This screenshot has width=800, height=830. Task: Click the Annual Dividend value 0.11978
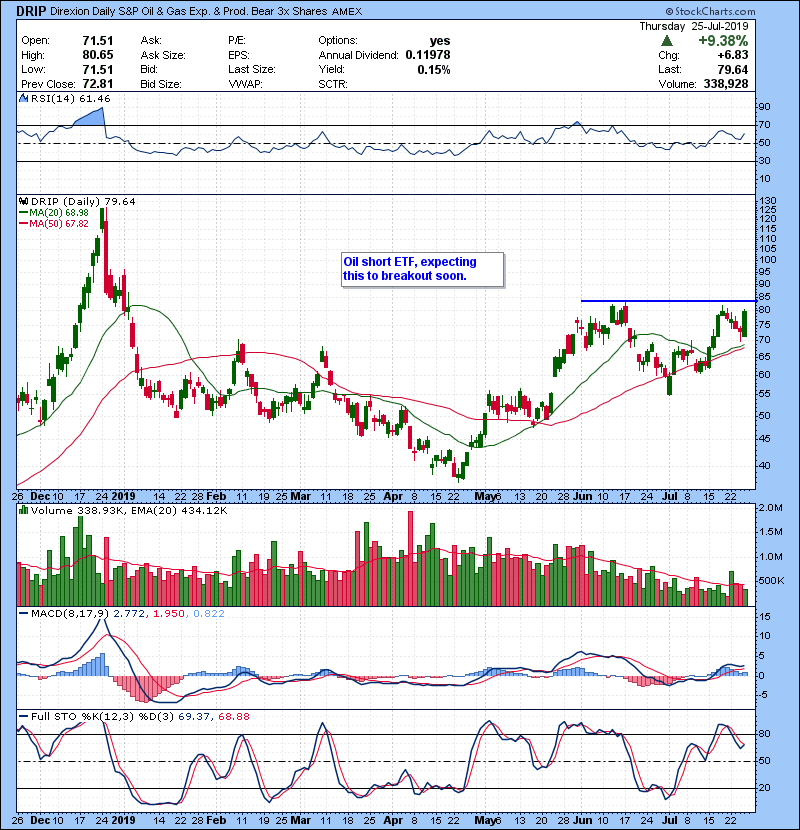[428, 55]
